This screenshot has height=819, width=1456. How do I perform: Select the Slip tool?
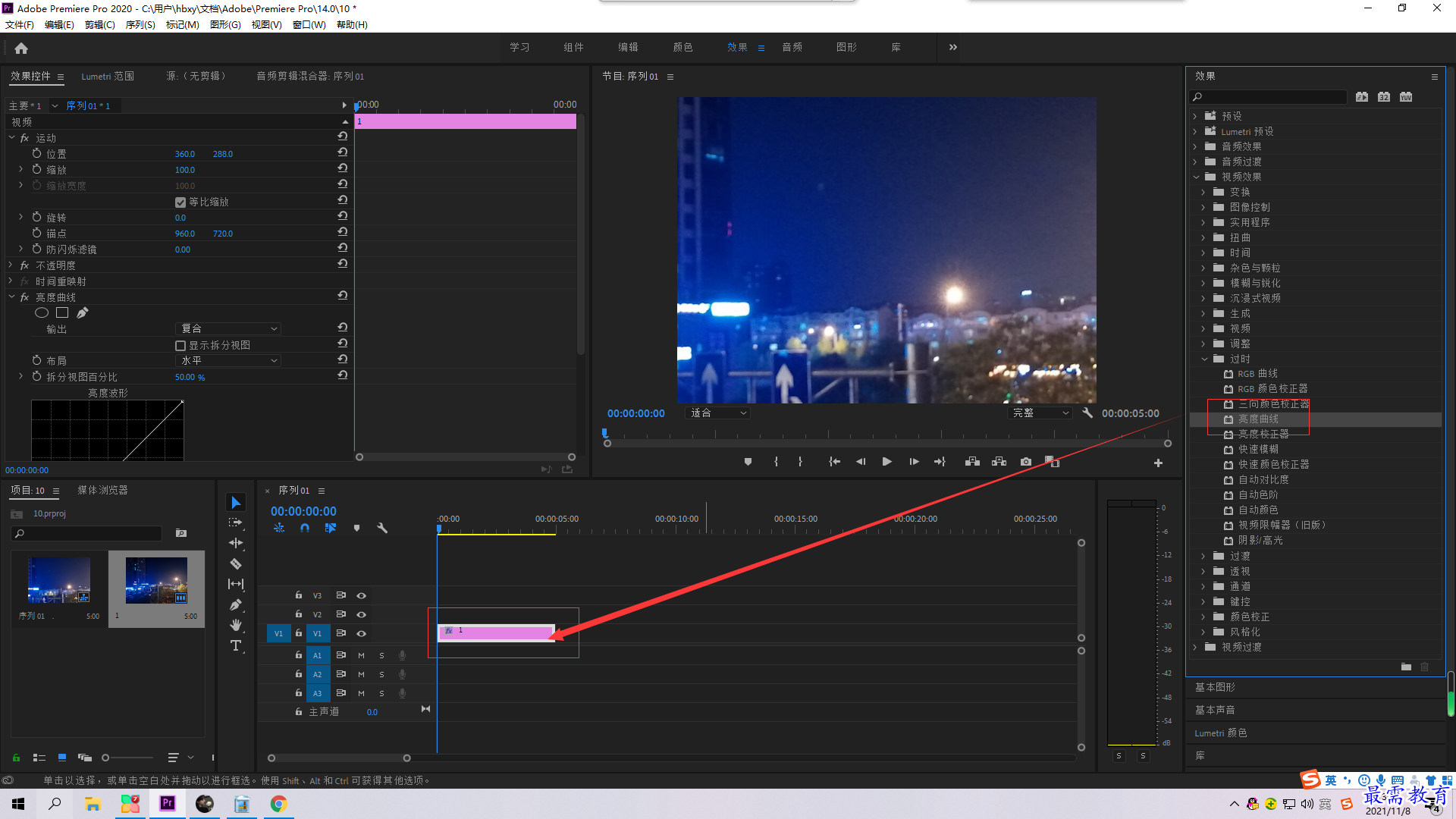(236, 584)
